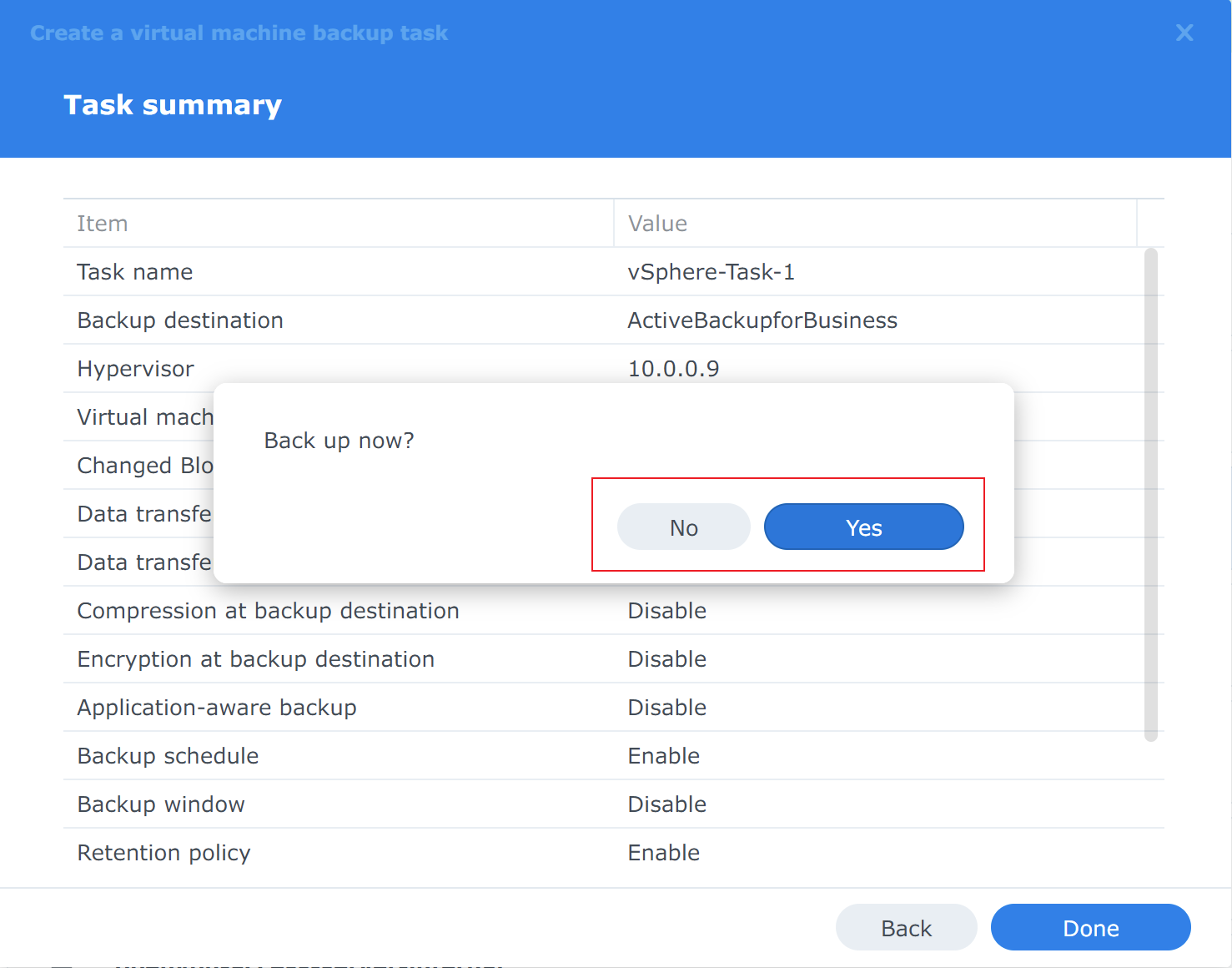This screenshot has height=968, width=1232.
Task: Click the vSphere-Task-1 value cell
Action: (711, 272)
